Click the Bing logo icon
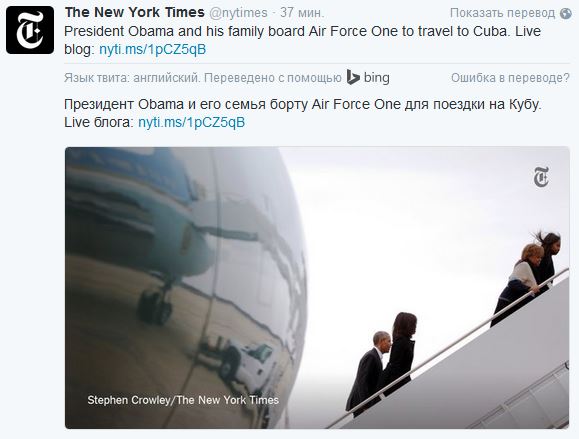 (353, 77)
